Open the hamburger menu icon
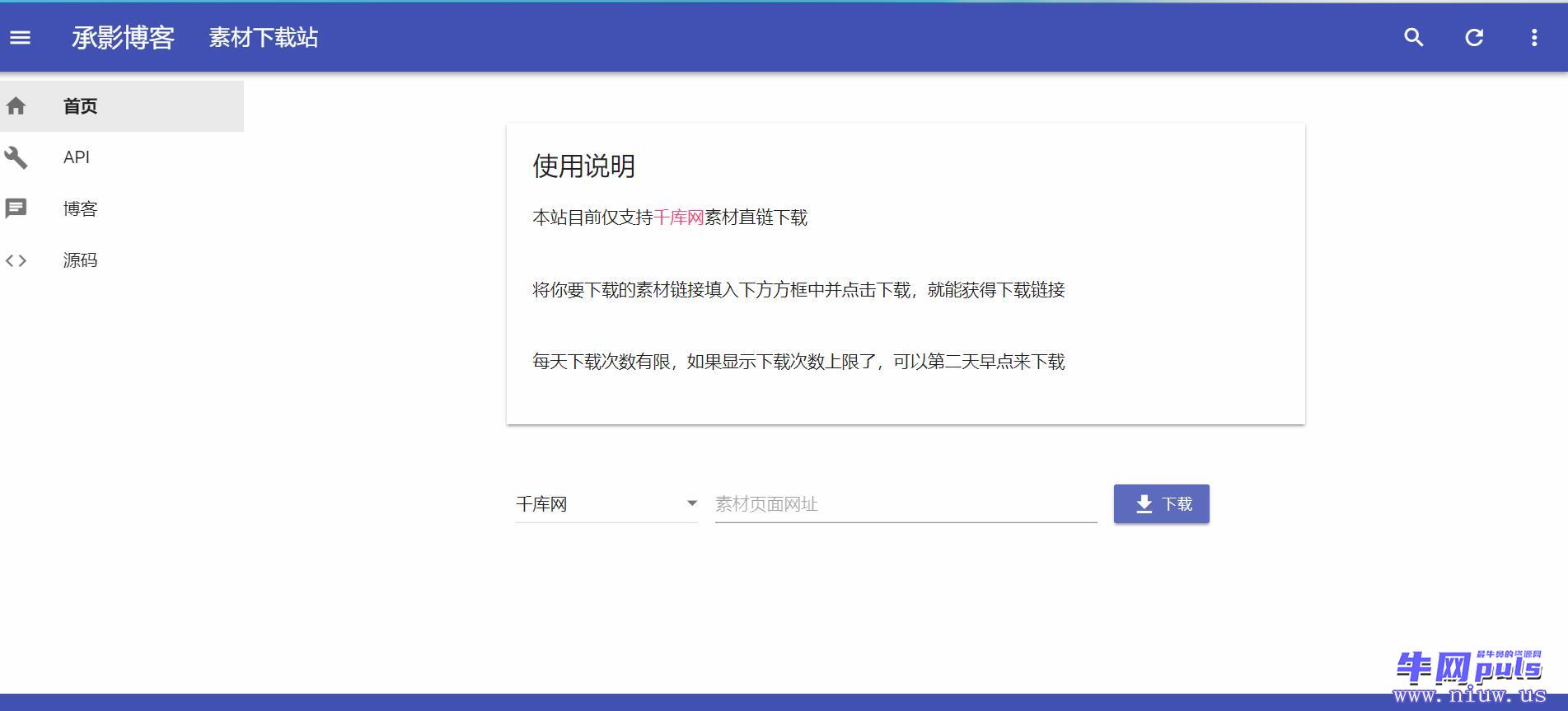 (20, 38)
